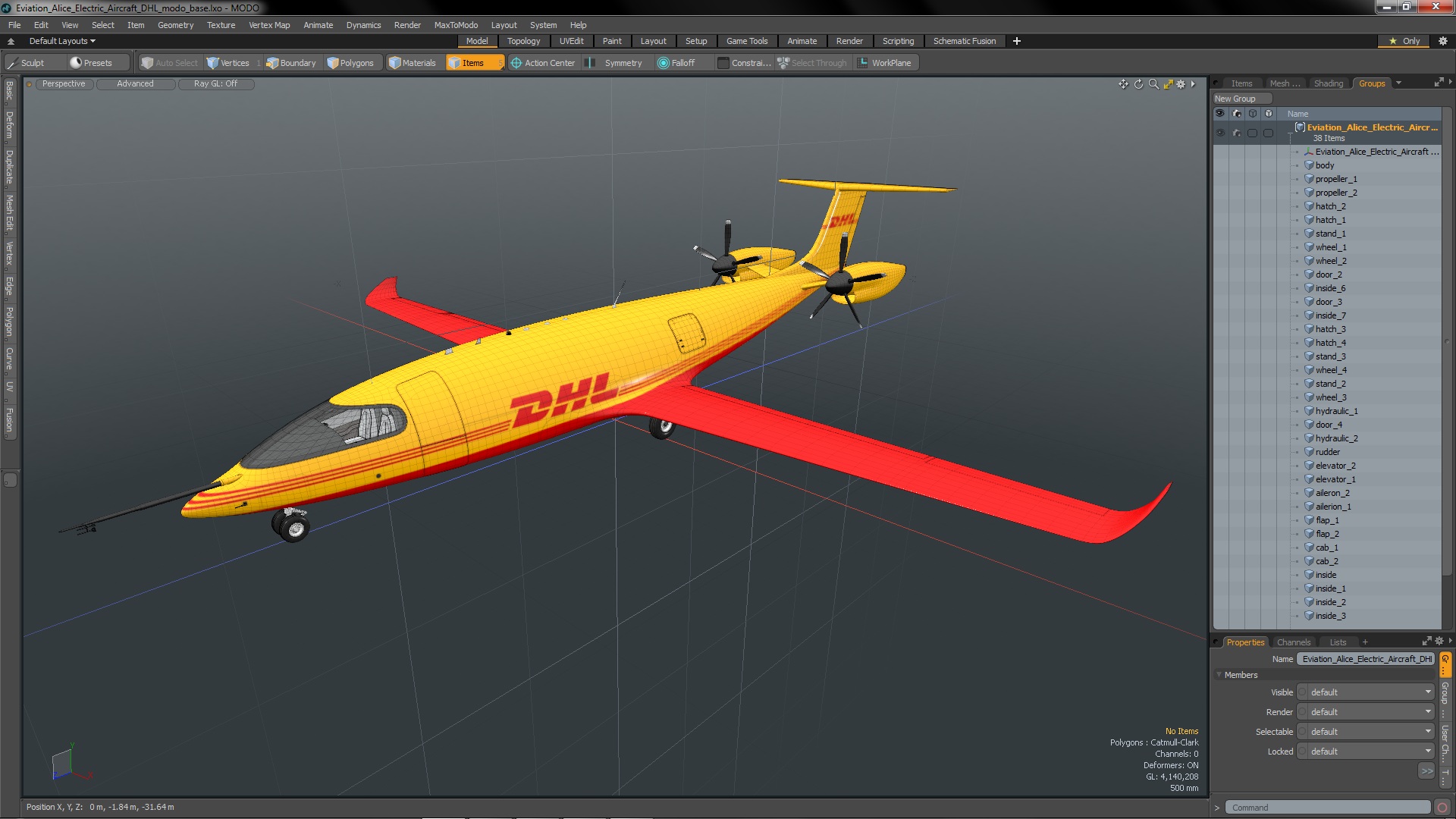Open viewport settings gear icon
The height and width of the screenshot is (819, 1456).
pos(1181,84)
